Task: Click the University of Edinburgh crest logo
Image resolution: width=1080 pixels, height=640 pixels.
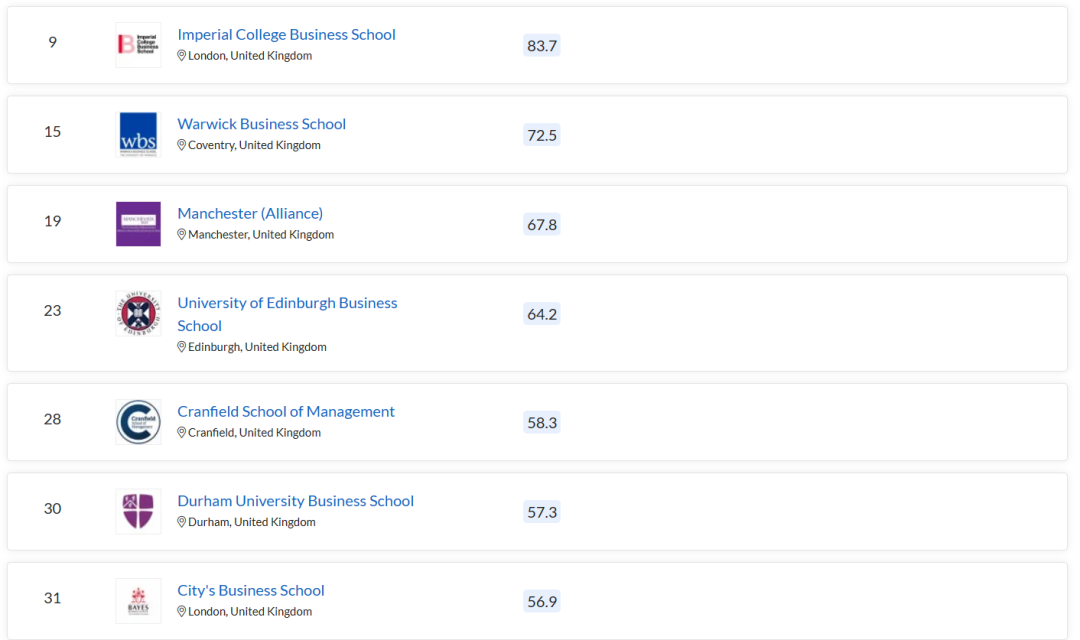Action: [x=138, y=313]
